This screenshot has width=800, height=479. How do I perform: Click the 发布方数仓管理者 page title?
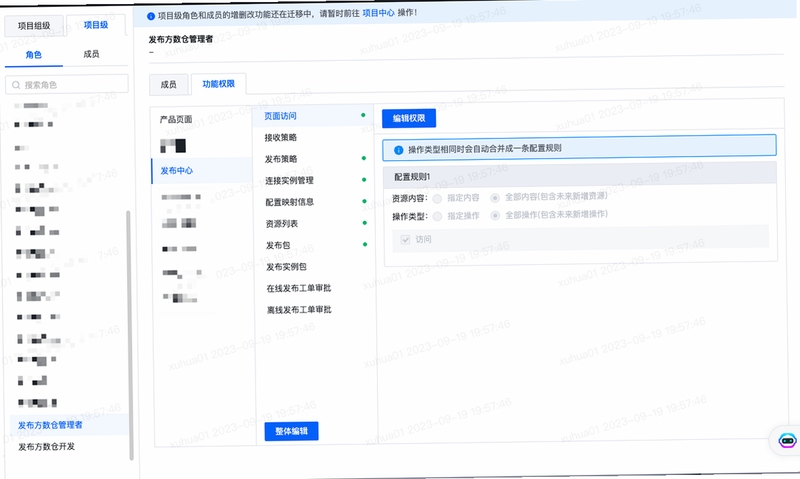(181, 39)
